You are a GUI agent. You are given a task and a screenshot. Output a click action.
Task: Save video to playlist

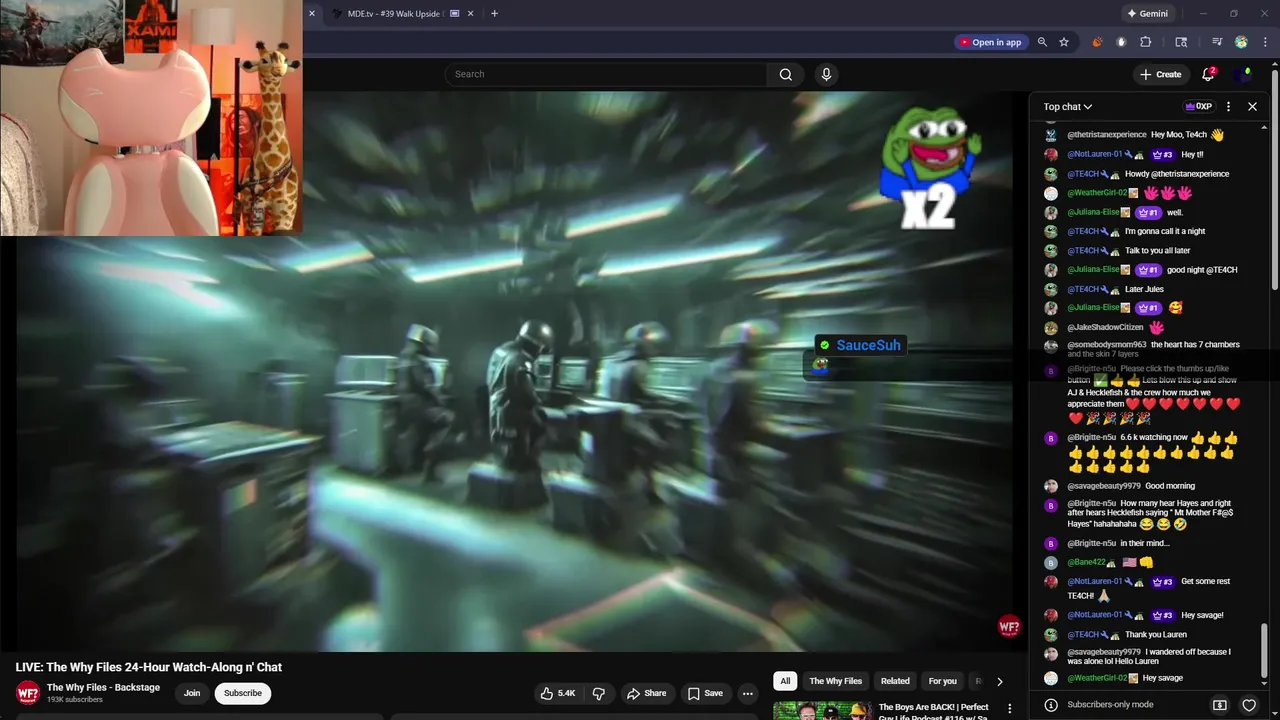(x=705, y=693)
